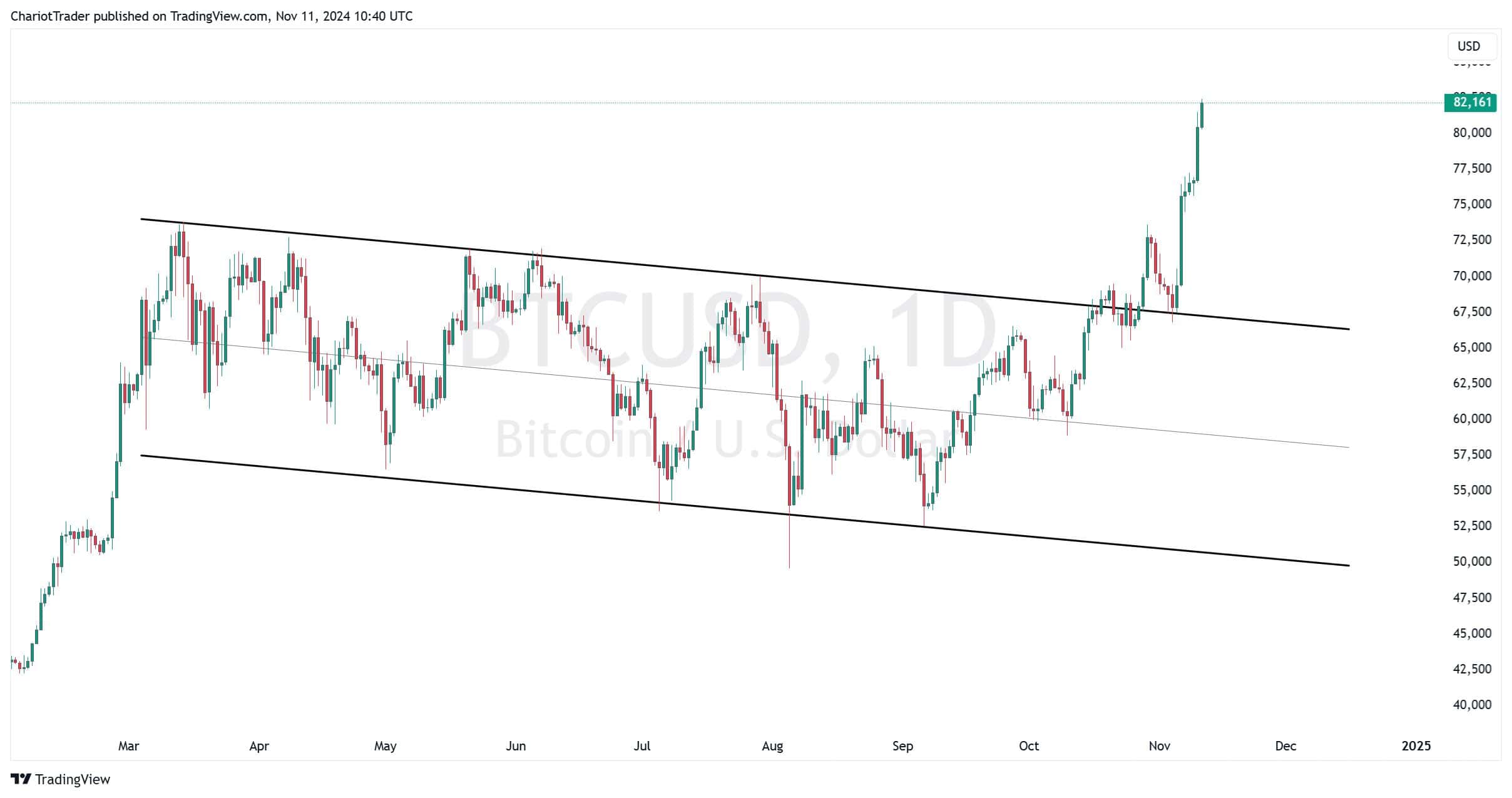Image resolution: width=1512 pixels, height=798 pixels.
Task: Click the ChariotTrader author name
Action: (x=50, y=16)
